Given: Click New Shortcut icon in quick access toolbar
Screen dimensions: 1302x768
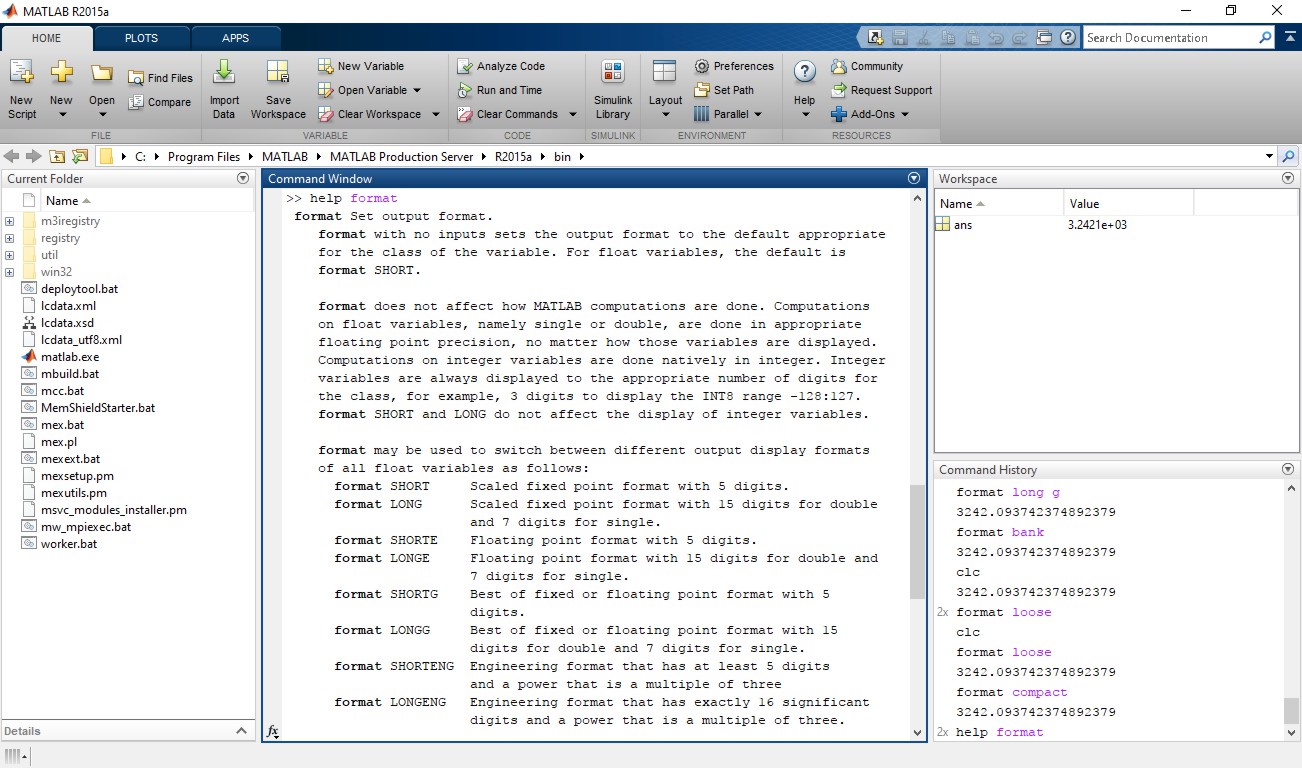Looking at the screenshot, I should (876, 38).
